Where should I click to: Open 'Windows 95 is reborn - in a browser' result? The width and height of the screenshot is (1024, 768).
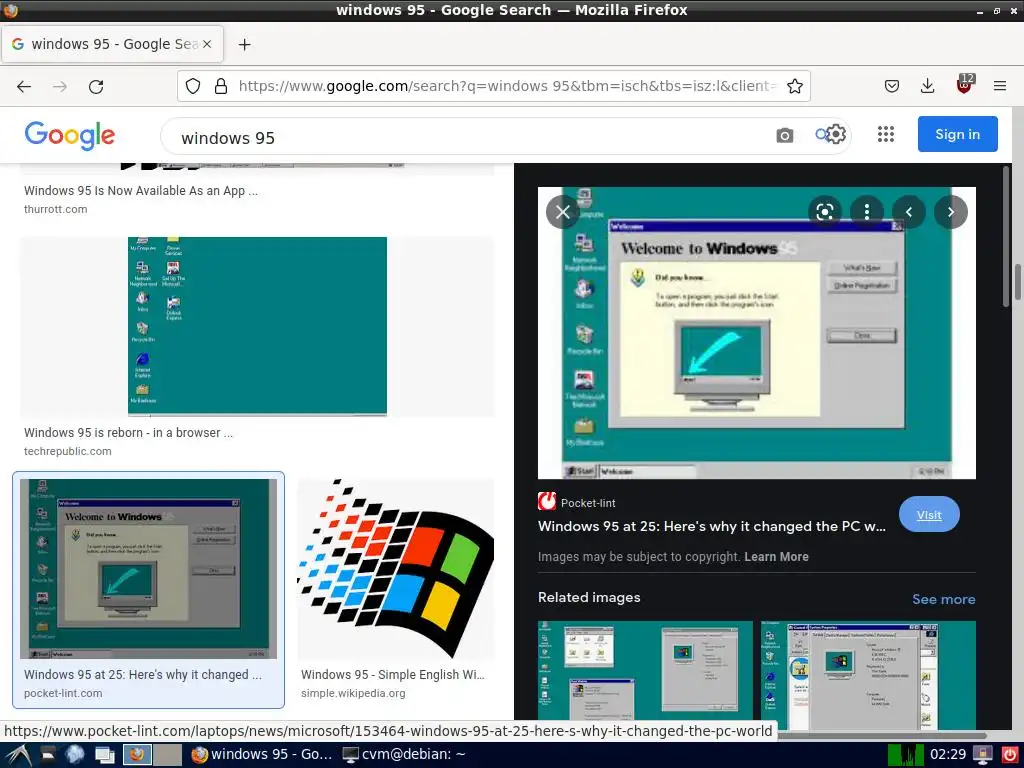click(x=129, y=432)
